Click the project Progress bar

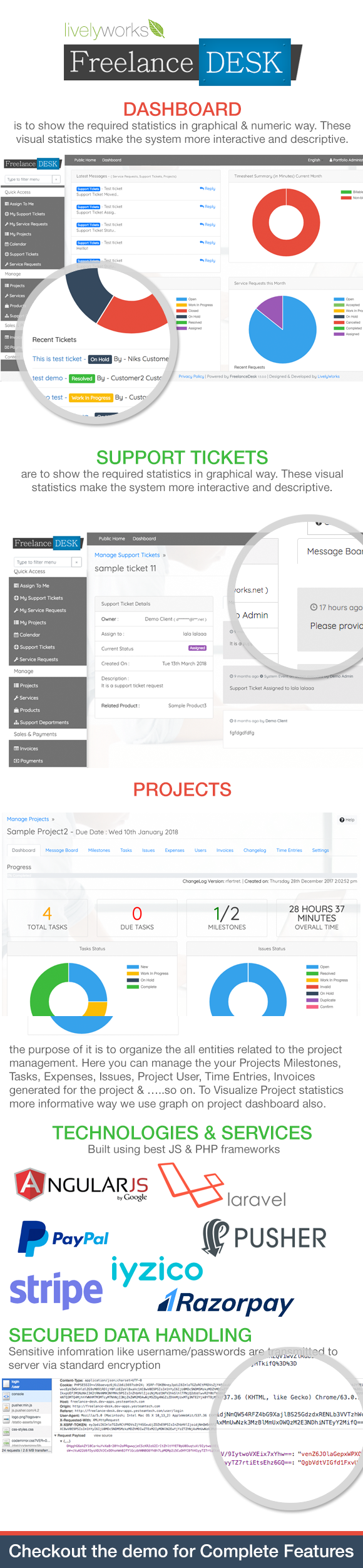click(x=181, y=875)
